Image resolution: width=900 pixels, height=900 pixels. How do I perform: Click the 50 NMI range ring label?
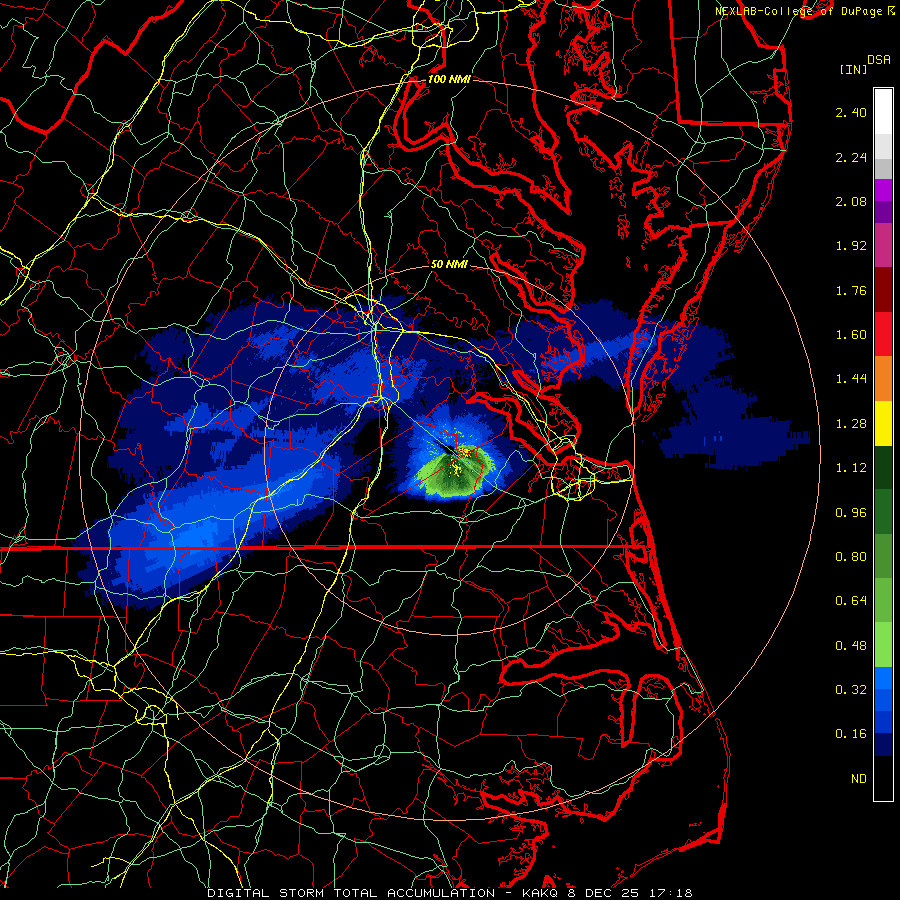pyautogui.click(x=449, y=265)
